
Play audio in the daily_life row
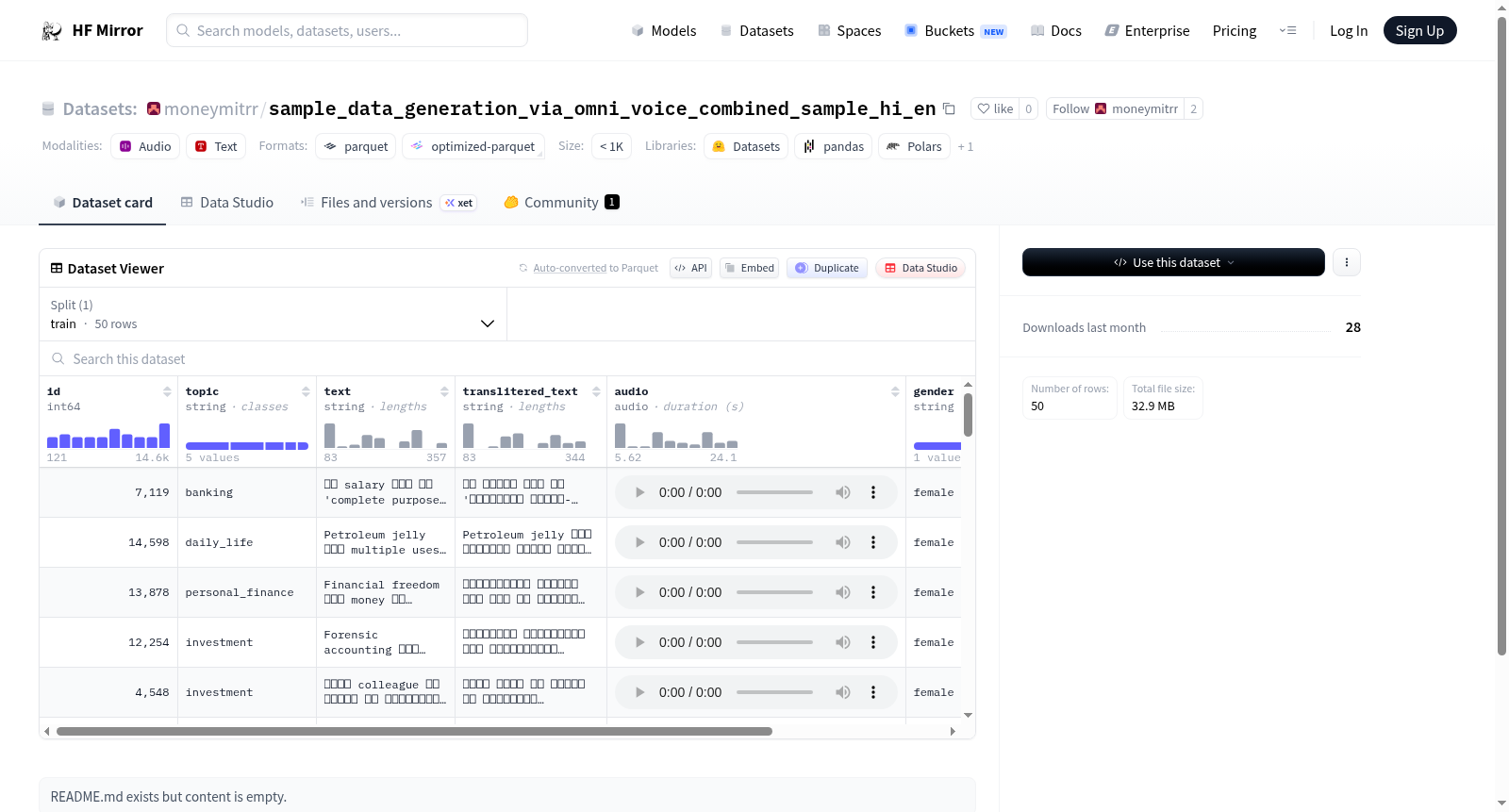[639, 542]
